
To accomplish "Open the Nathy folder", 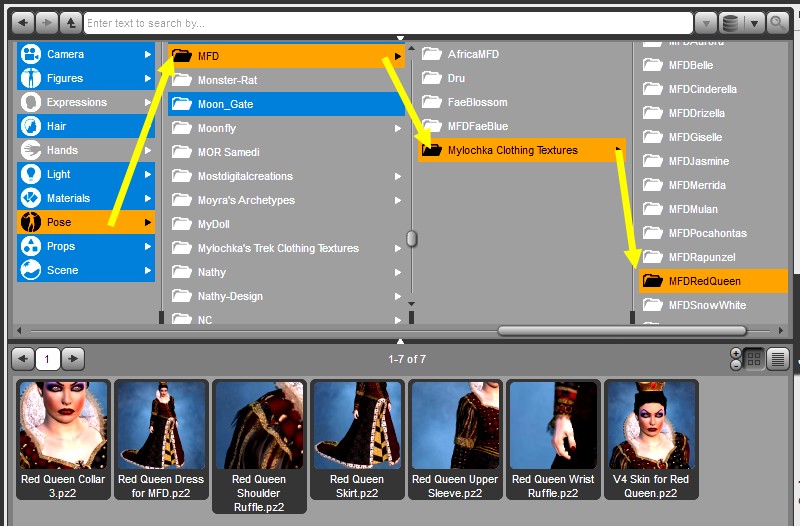I will coord(286,272).
